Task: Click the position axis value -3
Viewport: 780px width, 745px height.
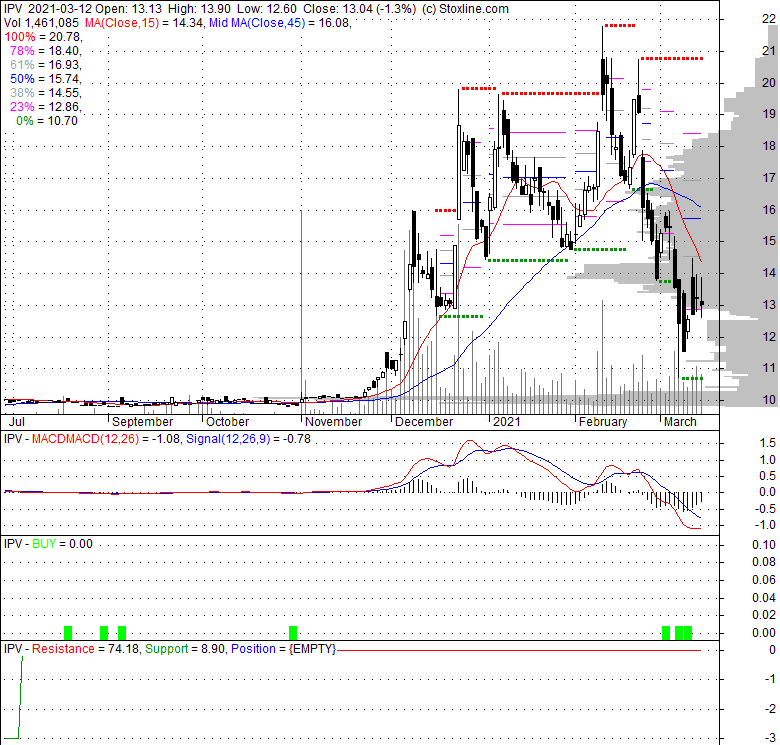Action: (x=770, y=738)
